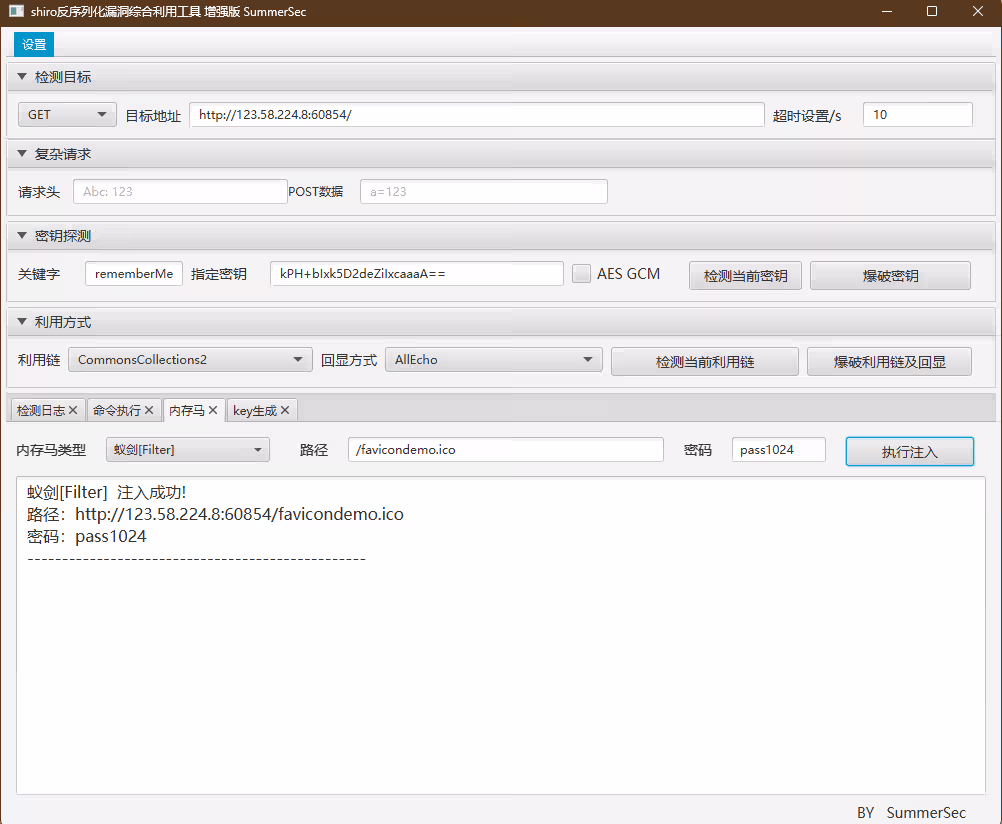1002x824 pixels.
Task: Open the 设置 menu
Action: click(34, 45)
